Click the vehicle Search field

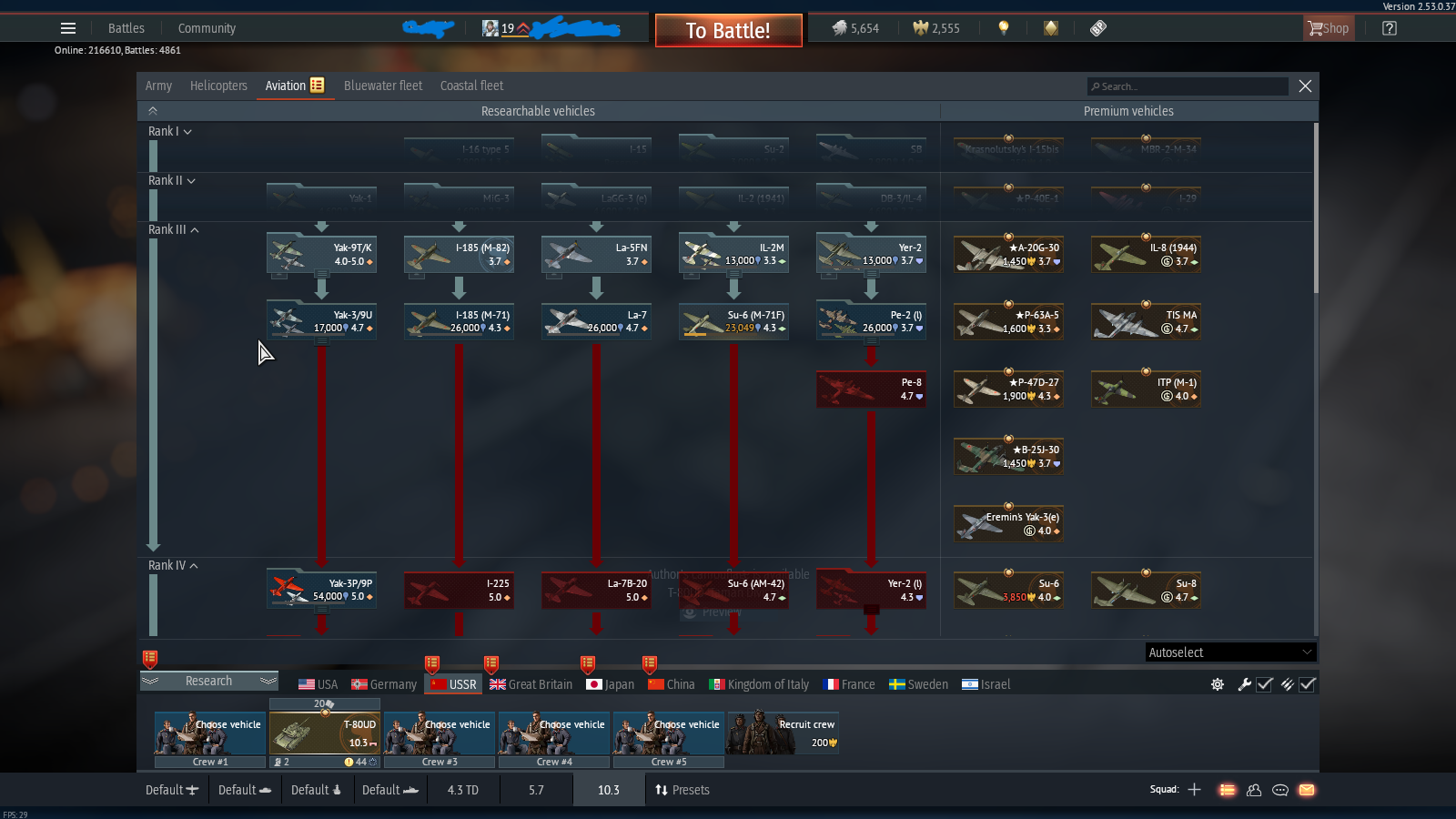pos(1188,86)
